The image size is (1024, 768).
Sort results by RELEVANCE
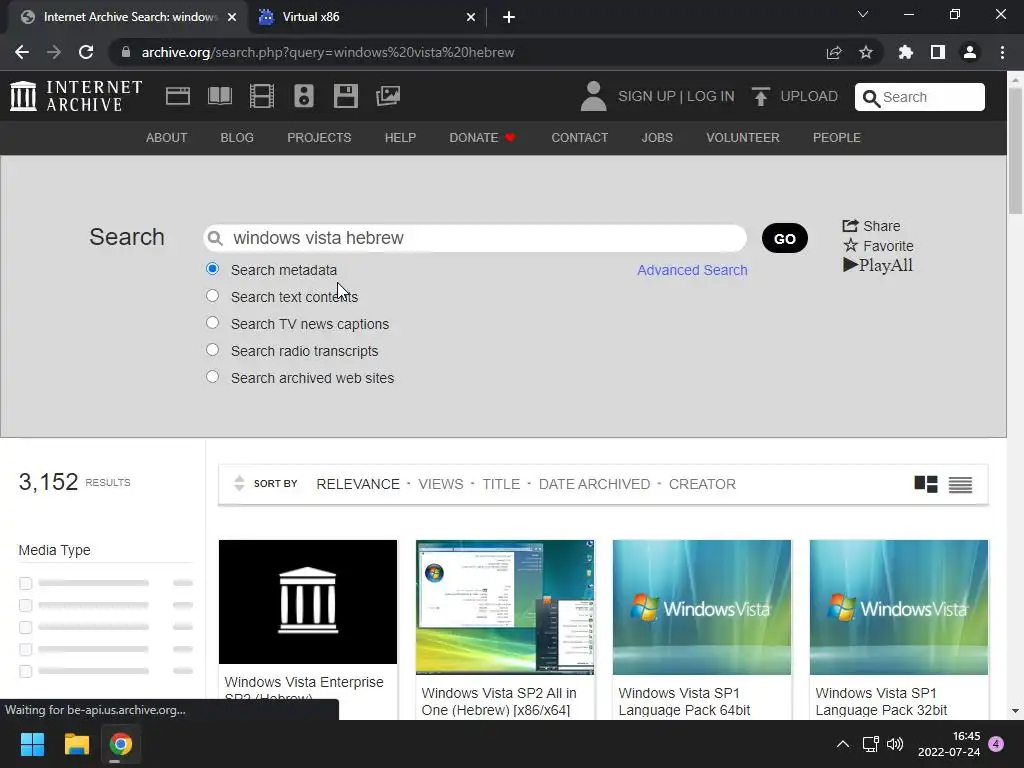[x=358, y=484]
